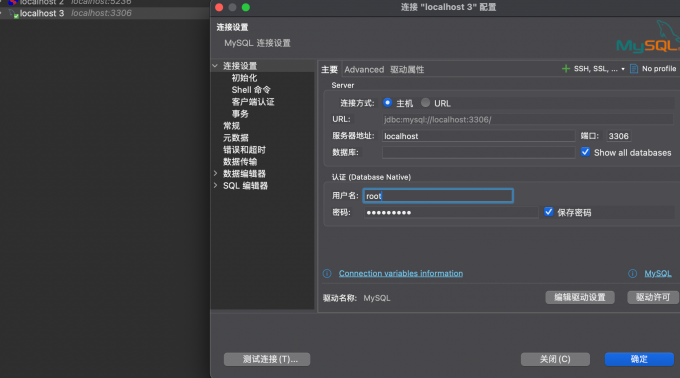Click the 端口 3306 field
The width and height of the screenshot is (680, 378).
pos(618,136)
